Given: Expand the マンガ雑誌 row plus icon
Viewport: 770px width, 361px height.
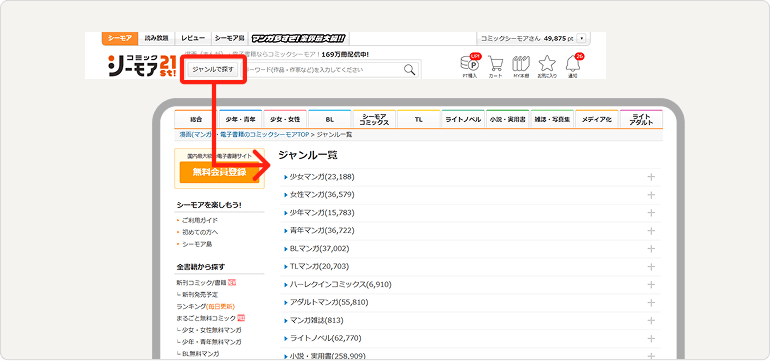Looking at the screenshot, I should [651, 320].
